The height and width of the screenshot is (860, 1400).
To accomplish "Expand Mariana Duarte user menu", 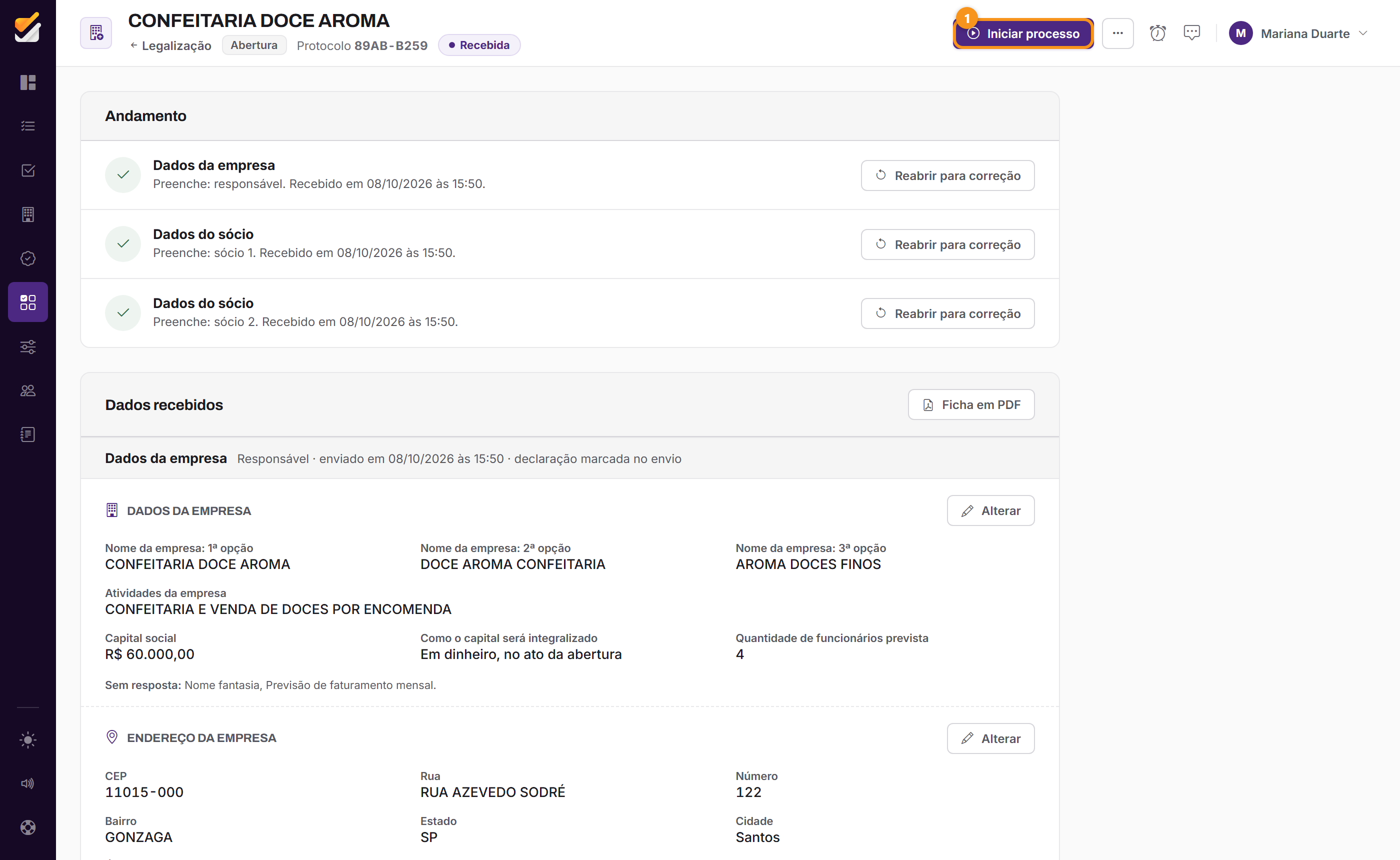I will pos(1298,33).
